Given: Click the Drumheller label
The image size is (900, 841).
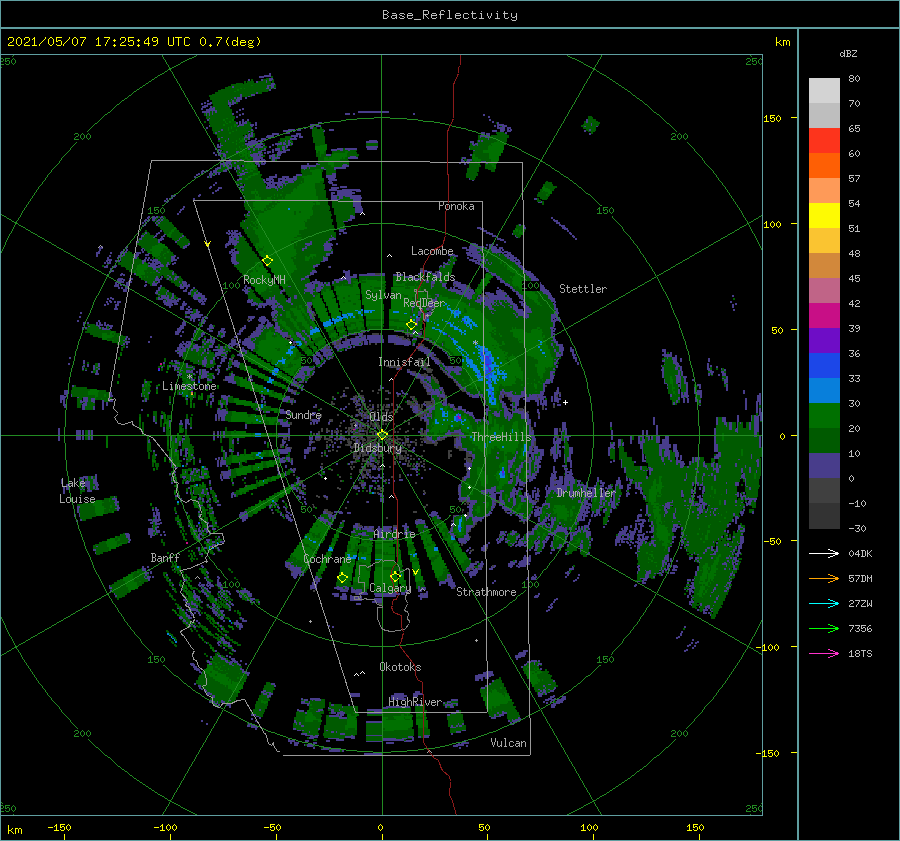Looking at the screenshot, I should click(x=586, y=493).
